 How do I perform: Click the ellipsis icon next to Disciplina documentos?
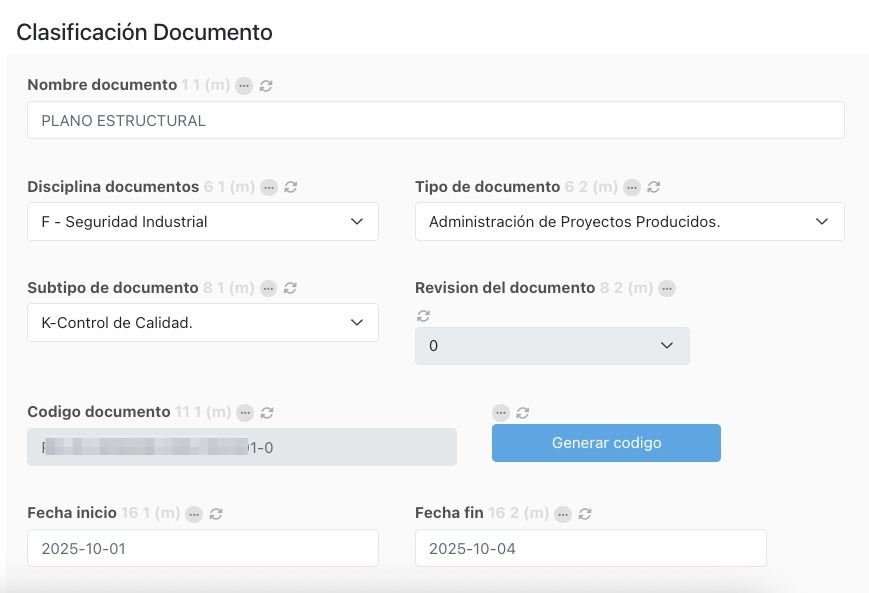[268, 187]
